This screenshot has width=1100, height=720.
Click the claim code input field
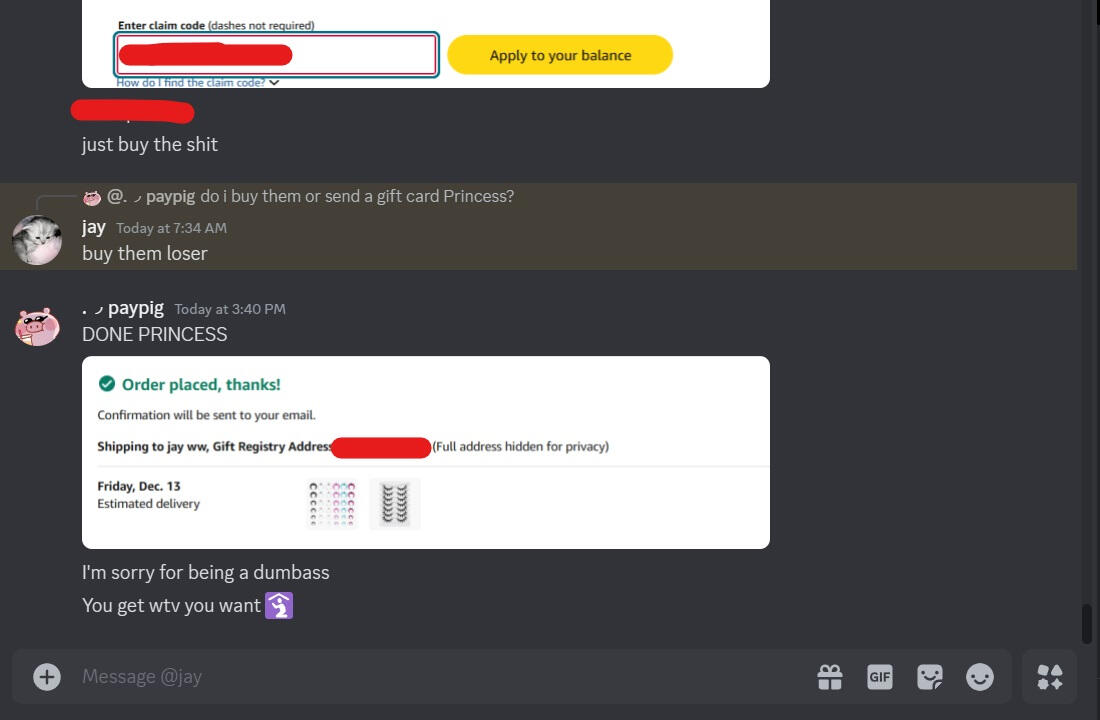[x=276, y=55]
